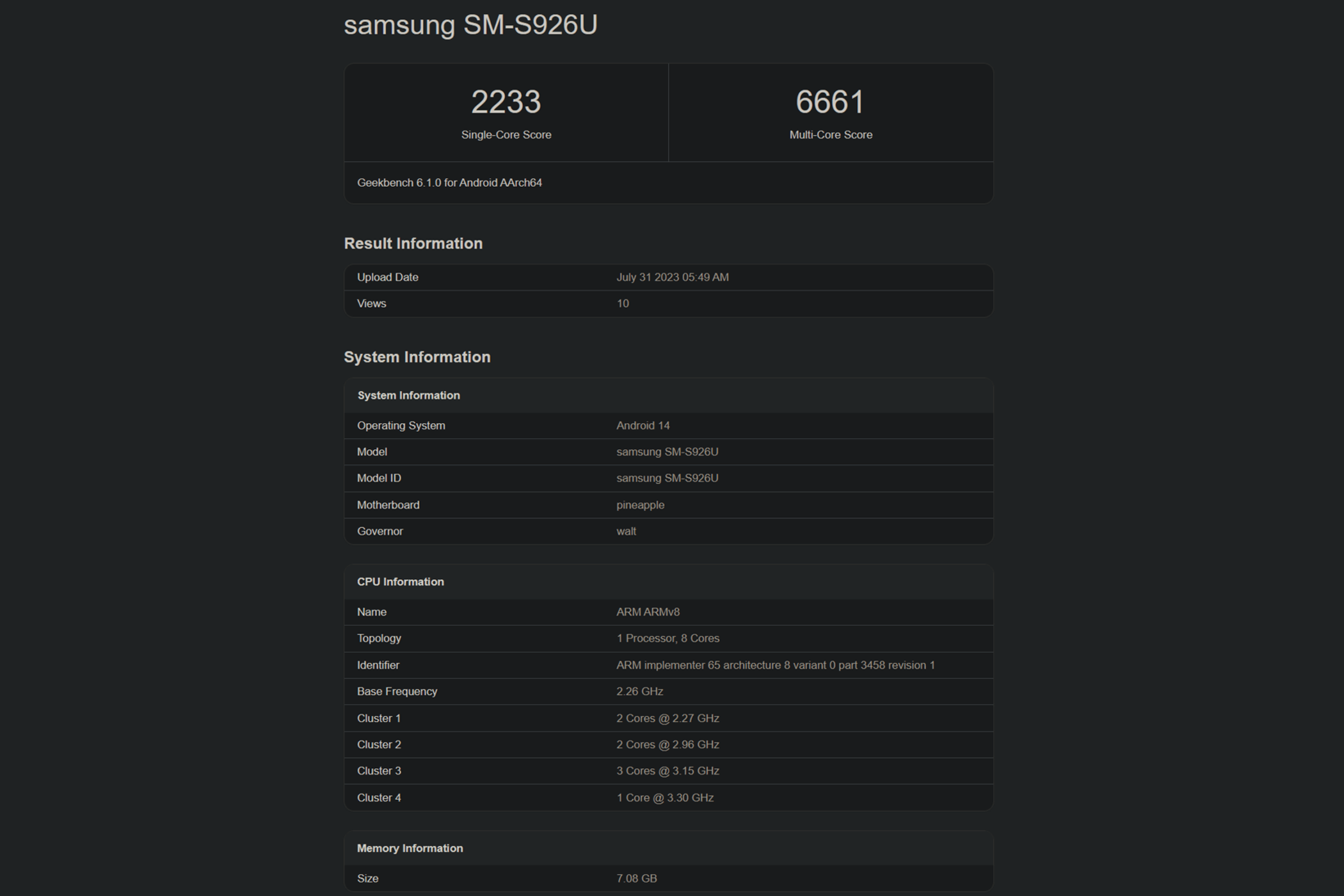This screenshot has width=1344, height=896.
Task: Click the samsung SM-S926U page title
Action: coord(470,26)
